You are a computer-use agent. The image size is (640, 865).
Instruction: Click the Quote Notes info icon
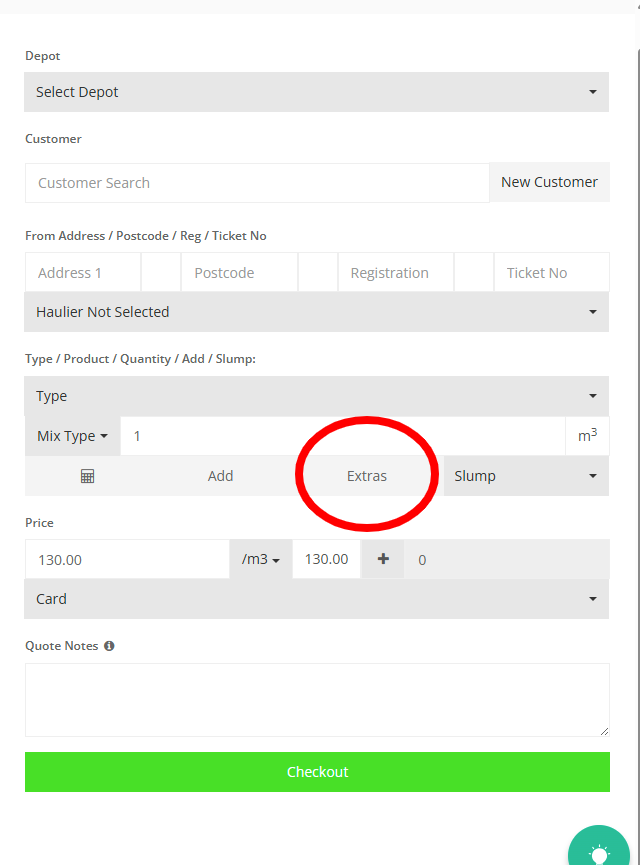click(109, 646)
